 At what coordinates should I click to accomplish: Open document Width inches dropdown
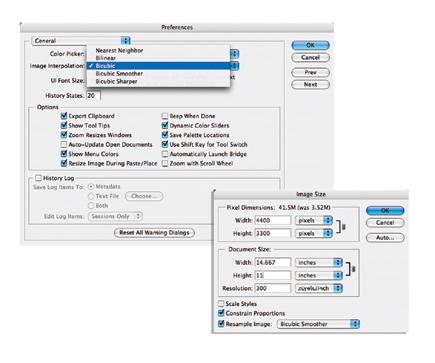click(x=319, y=263)
